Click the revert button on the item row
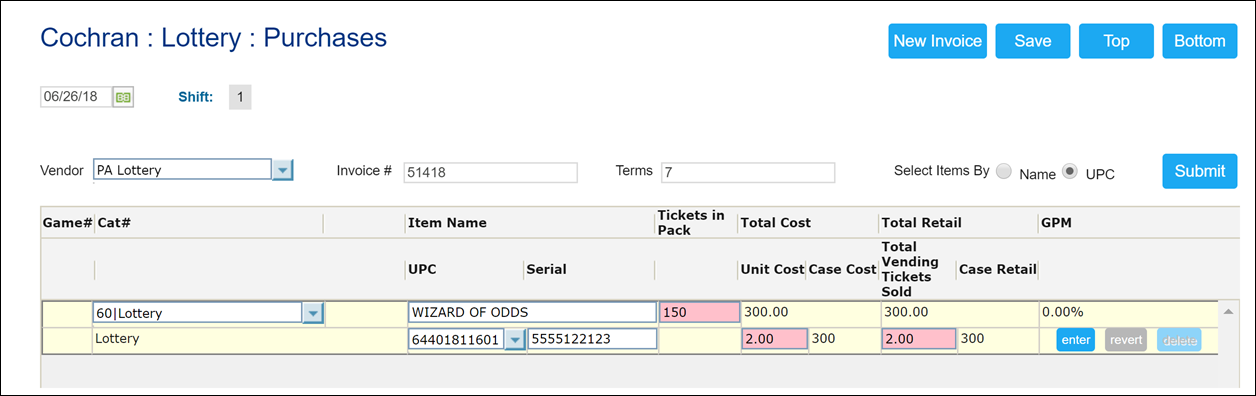The height and width of the screenshot is (396, 1256). 1126,340
